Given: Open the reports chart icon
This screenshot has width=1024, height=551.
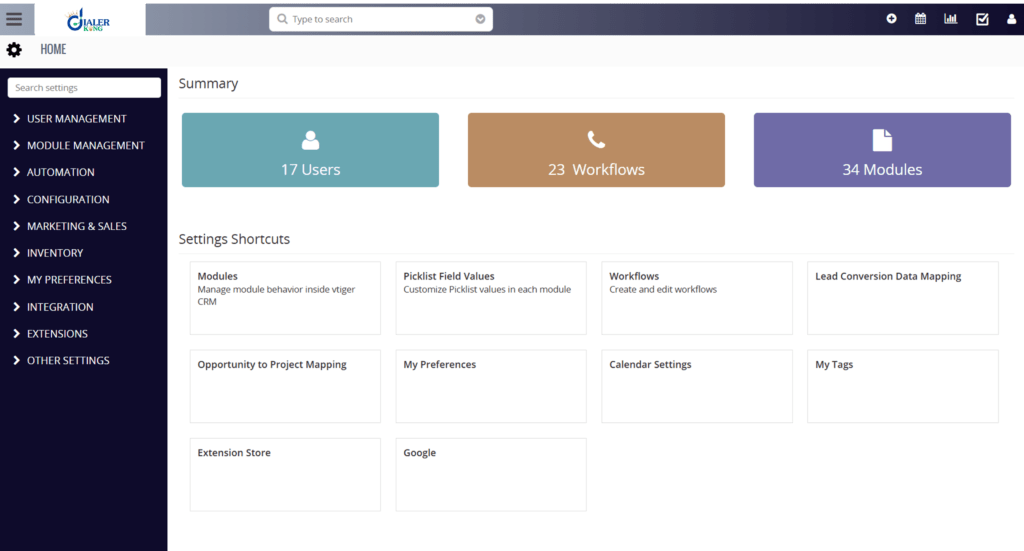Looking at the screenshot, I should [950, 19].
